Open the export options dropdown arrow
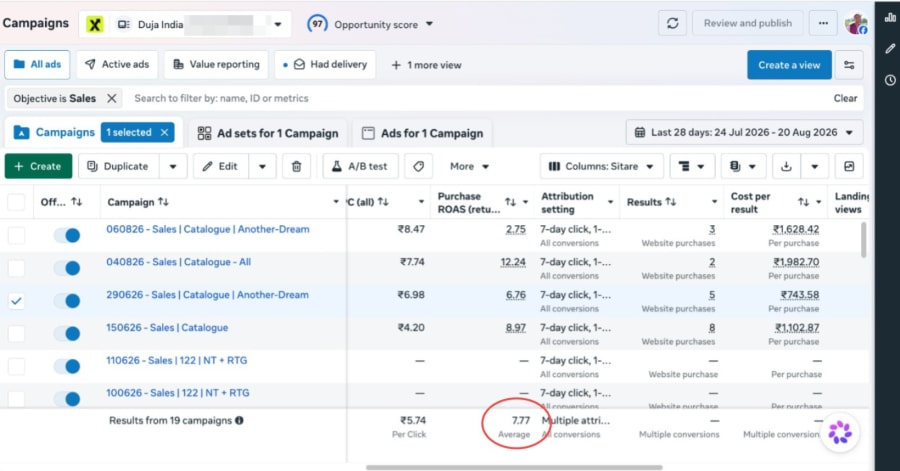Viewport: 900px width, 471px height. (814, 166)
